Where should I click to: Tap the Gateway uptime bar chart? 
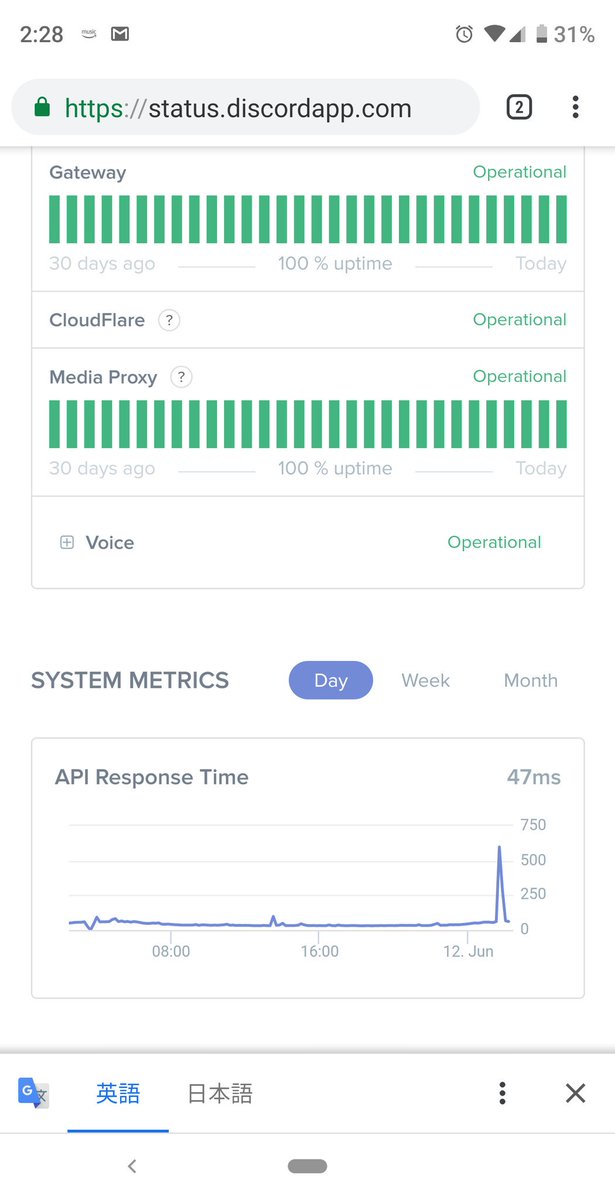pos(308,219)
